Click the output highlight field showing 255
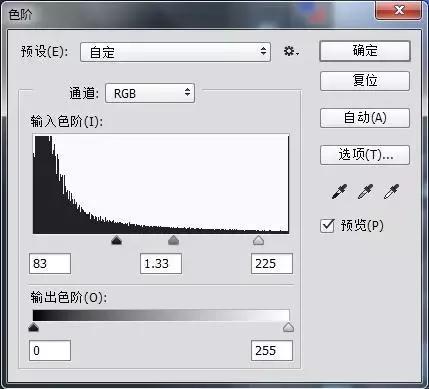429x389 pixels. (272, 350)
